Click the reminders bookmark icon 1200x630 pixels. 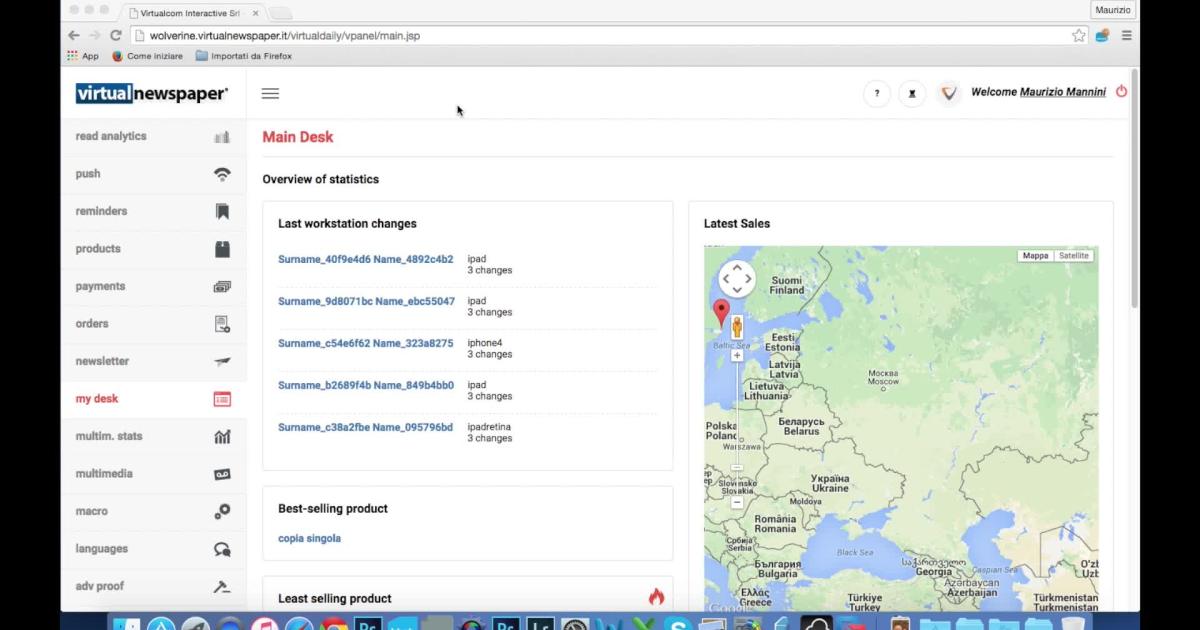(x=222, y=212)
